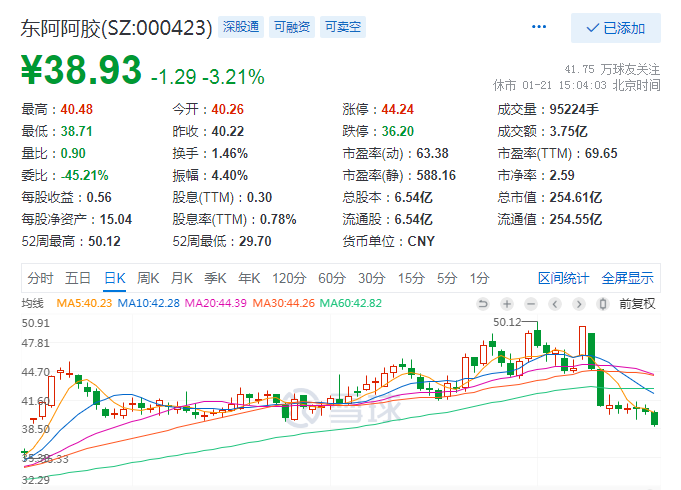Click the 可融资 tag
Image resolution: width=681 pixels, height=490 pixels.
pyautogui.click(x=292, y=27)
